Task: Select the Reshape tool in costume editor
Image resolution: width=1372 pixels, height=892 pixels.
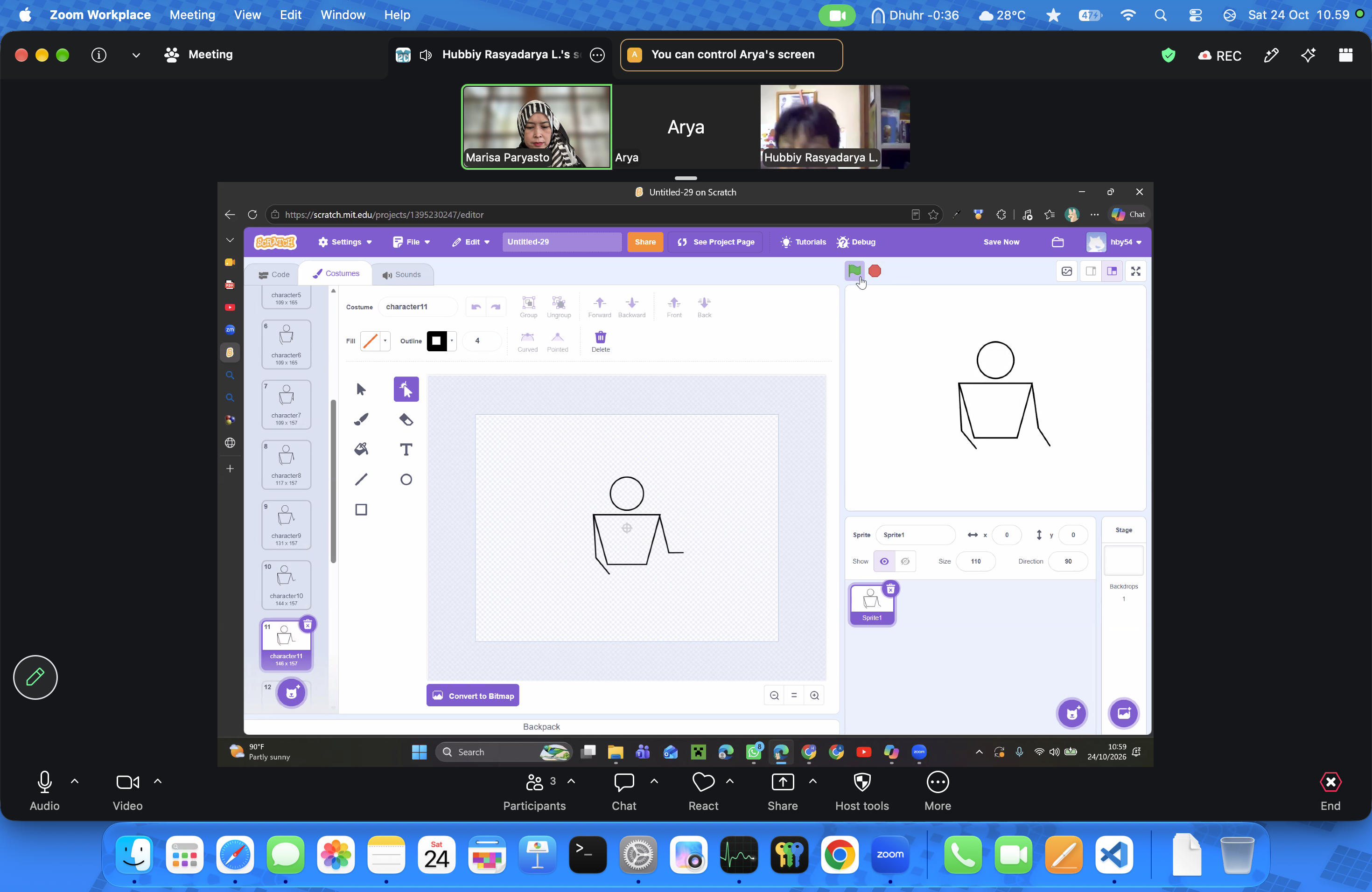Action: coord(406,389)
